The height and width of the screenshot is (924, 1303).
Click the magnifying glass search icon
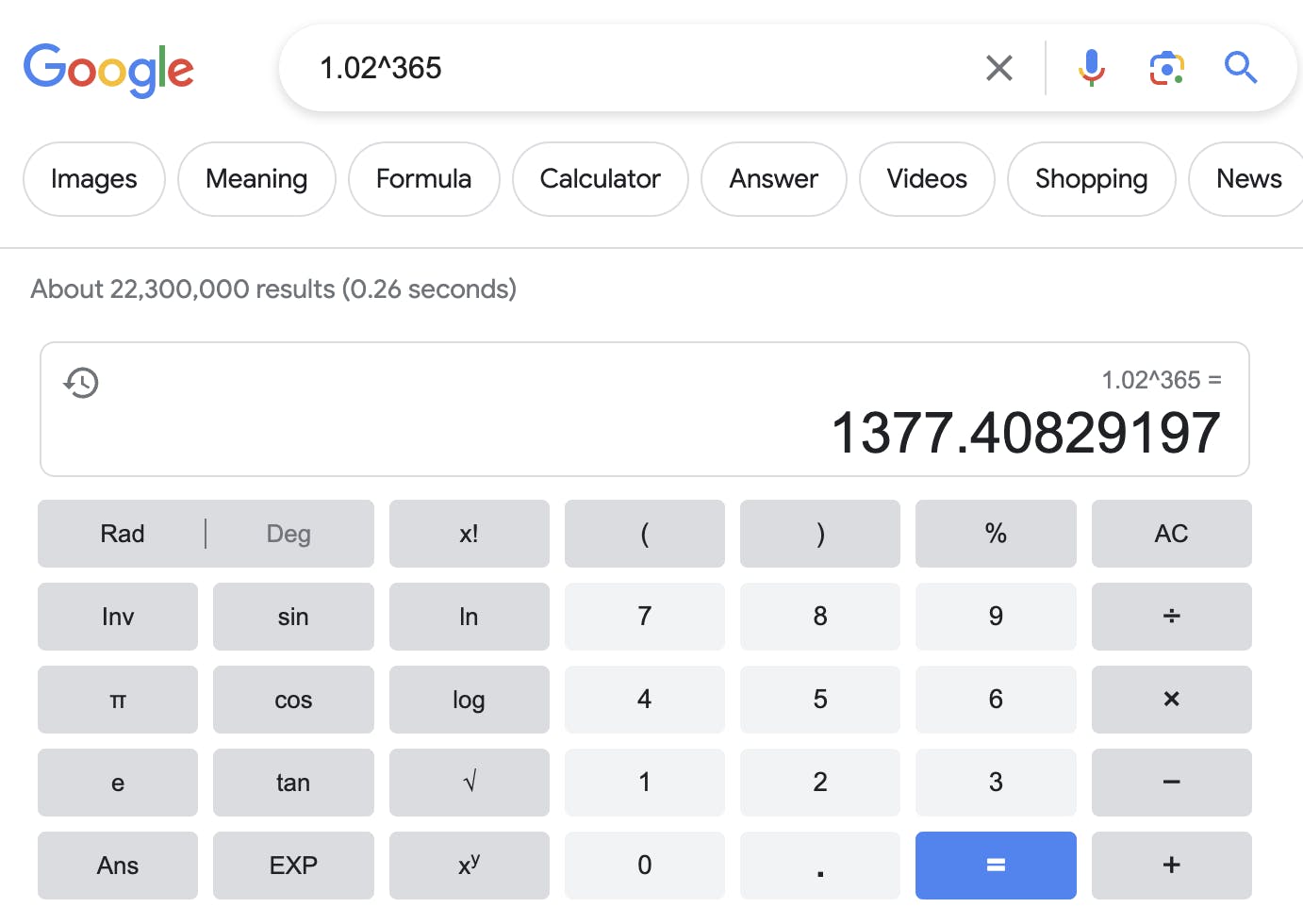coord(1241,68)
